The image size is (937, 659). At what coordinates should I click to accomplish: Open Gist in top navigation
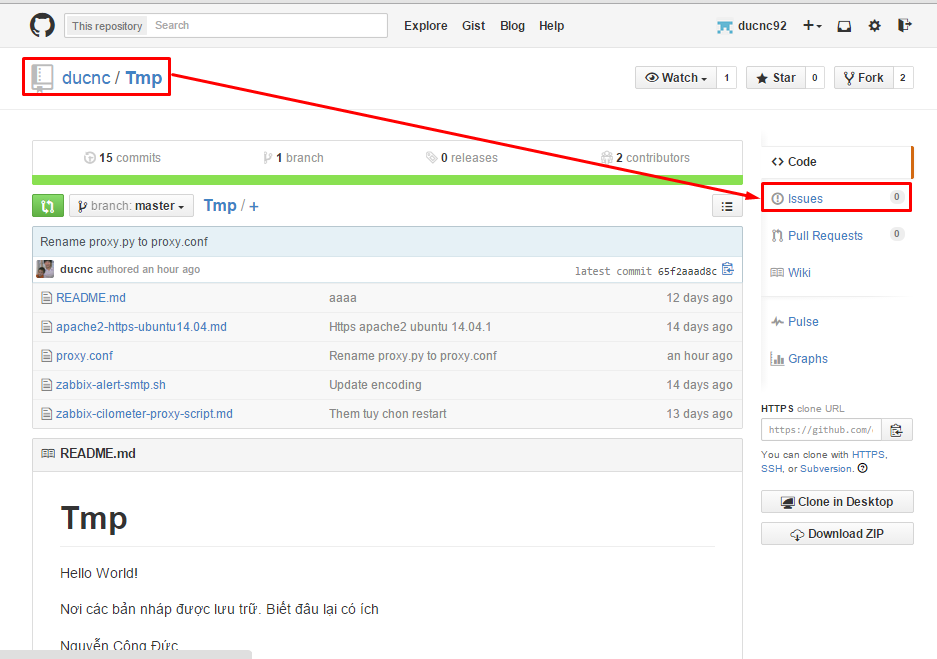point(473,26)
